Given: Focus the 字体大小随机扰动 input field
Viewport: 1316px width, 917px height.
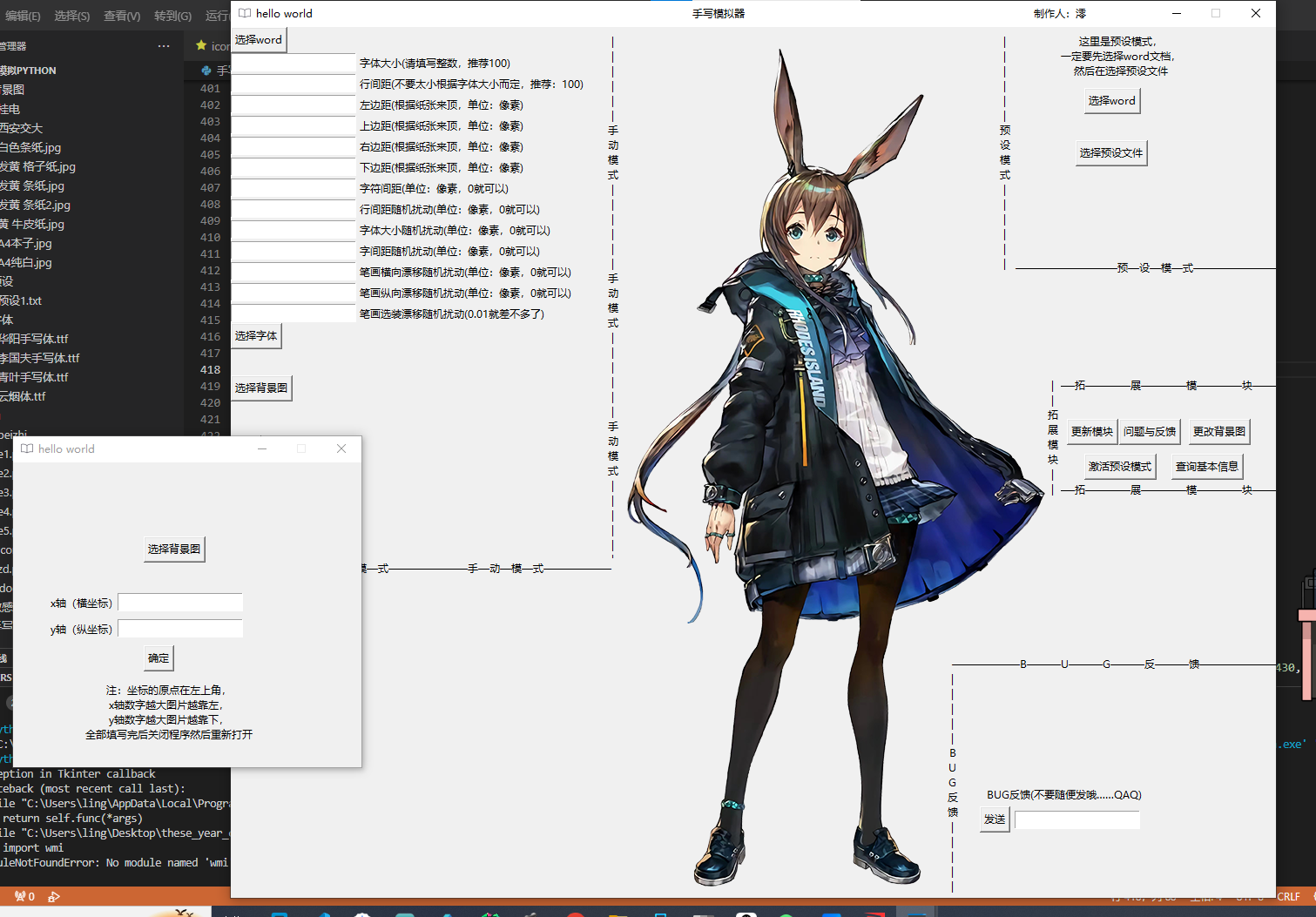Looking at the screenshot, I should 294,230.
